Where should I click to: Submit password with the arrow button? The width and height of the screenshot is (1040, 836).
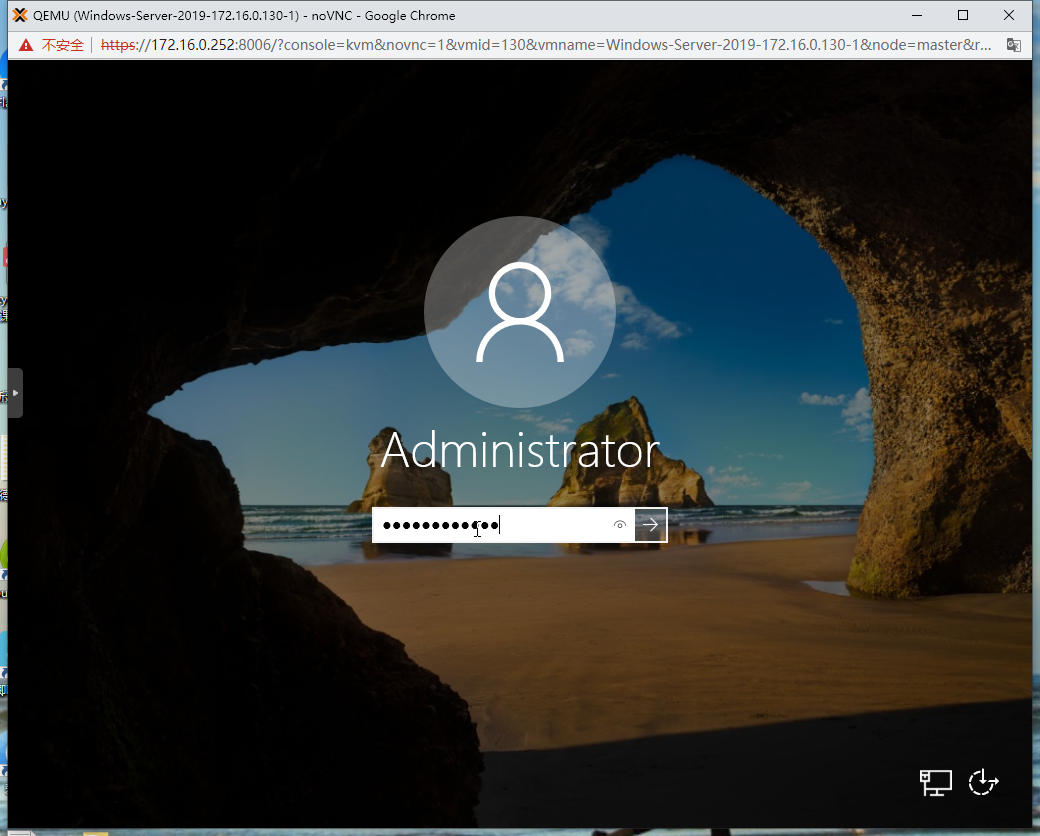coord(651,525)
